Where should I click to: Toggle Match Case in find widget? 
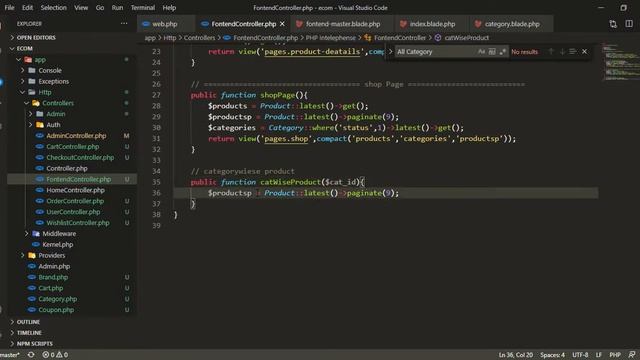tap(481, 52)
